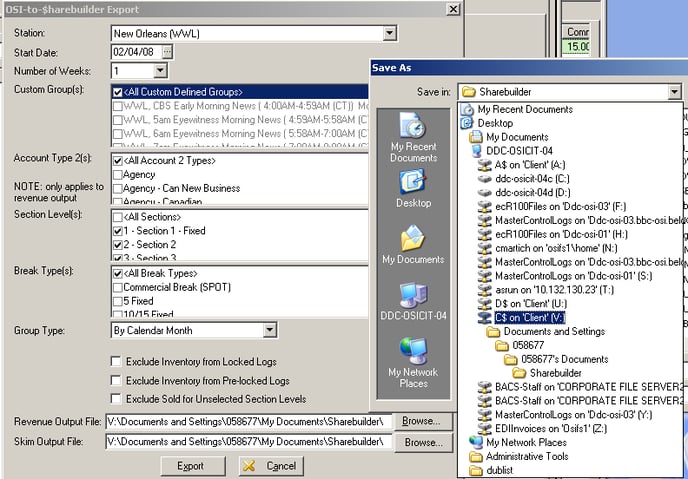Uncheck 2 - Section 2
Viewport: 688px width, 479px height.
(117, 245)
